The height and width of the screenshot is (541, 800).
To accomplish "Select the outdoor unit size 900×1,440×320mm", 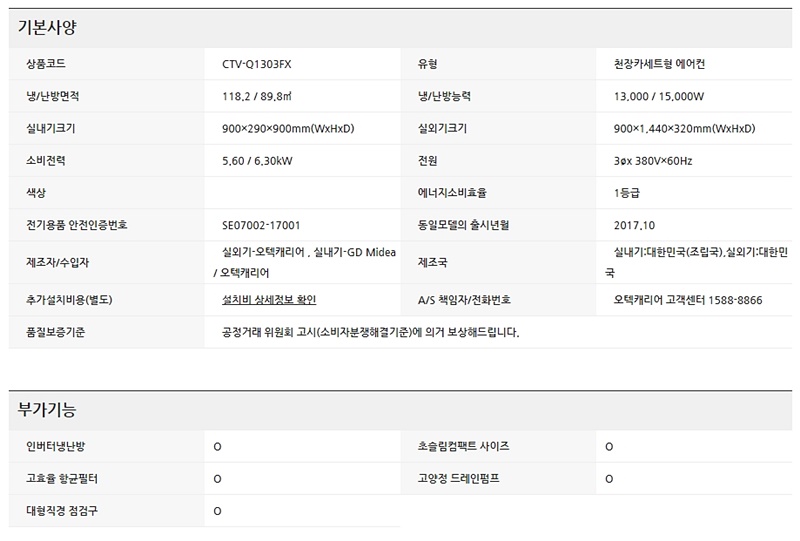I will pos(684,129).
